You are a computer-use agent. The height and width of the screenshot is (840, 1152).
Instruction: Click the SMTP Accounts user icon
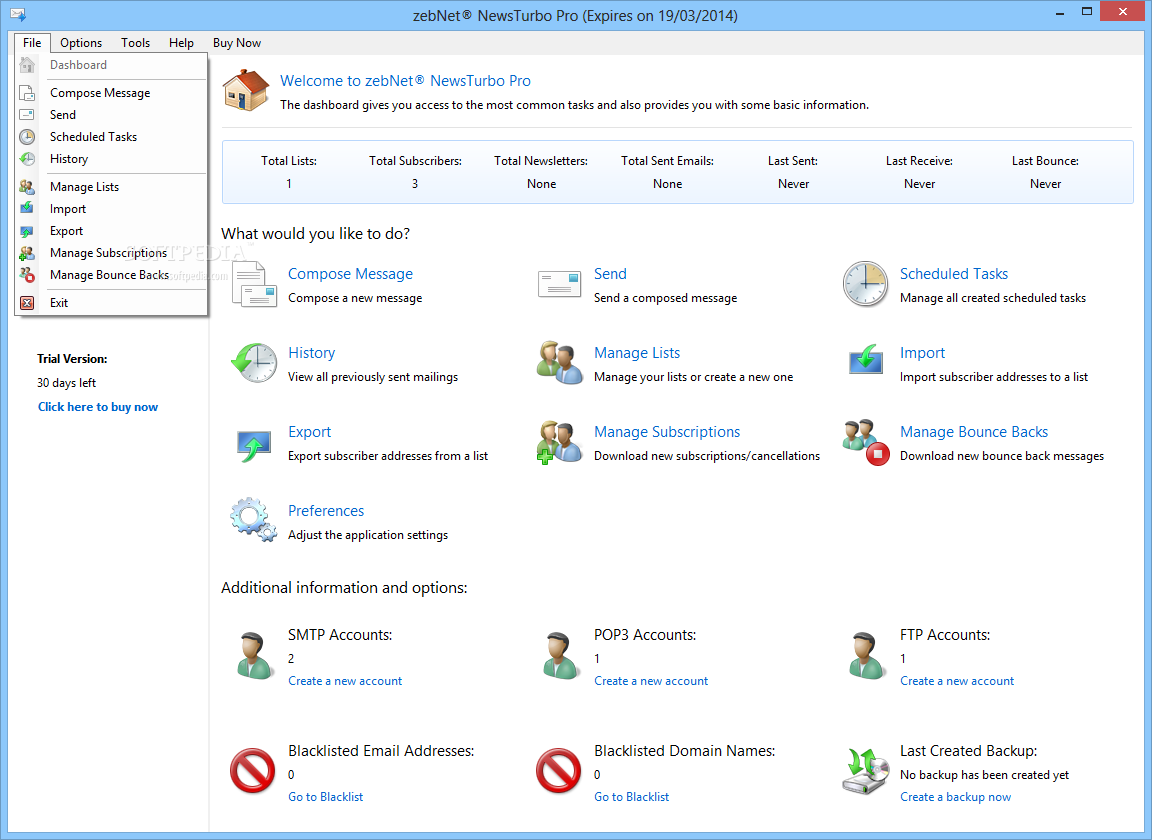(x=255, y=656)
